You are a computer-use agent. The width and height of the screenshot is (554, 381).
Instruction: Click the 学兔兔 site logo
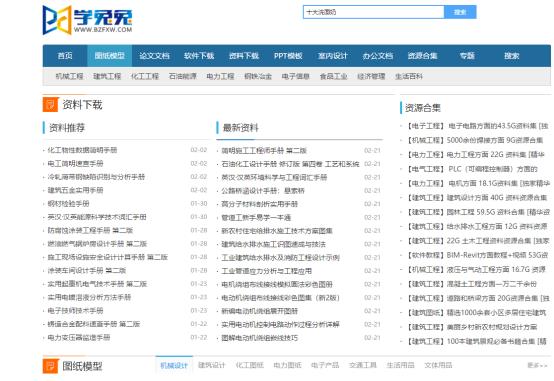click(87, 20)
